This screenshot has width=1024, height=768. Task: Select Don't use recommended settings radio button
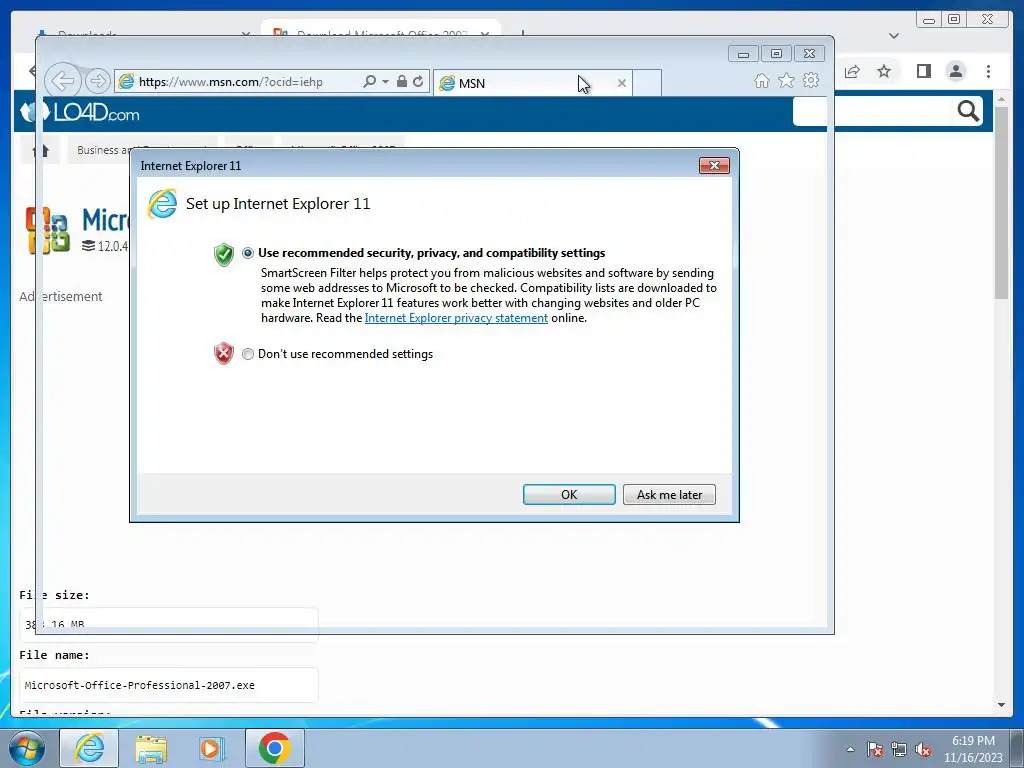click(x=248, y=354)
